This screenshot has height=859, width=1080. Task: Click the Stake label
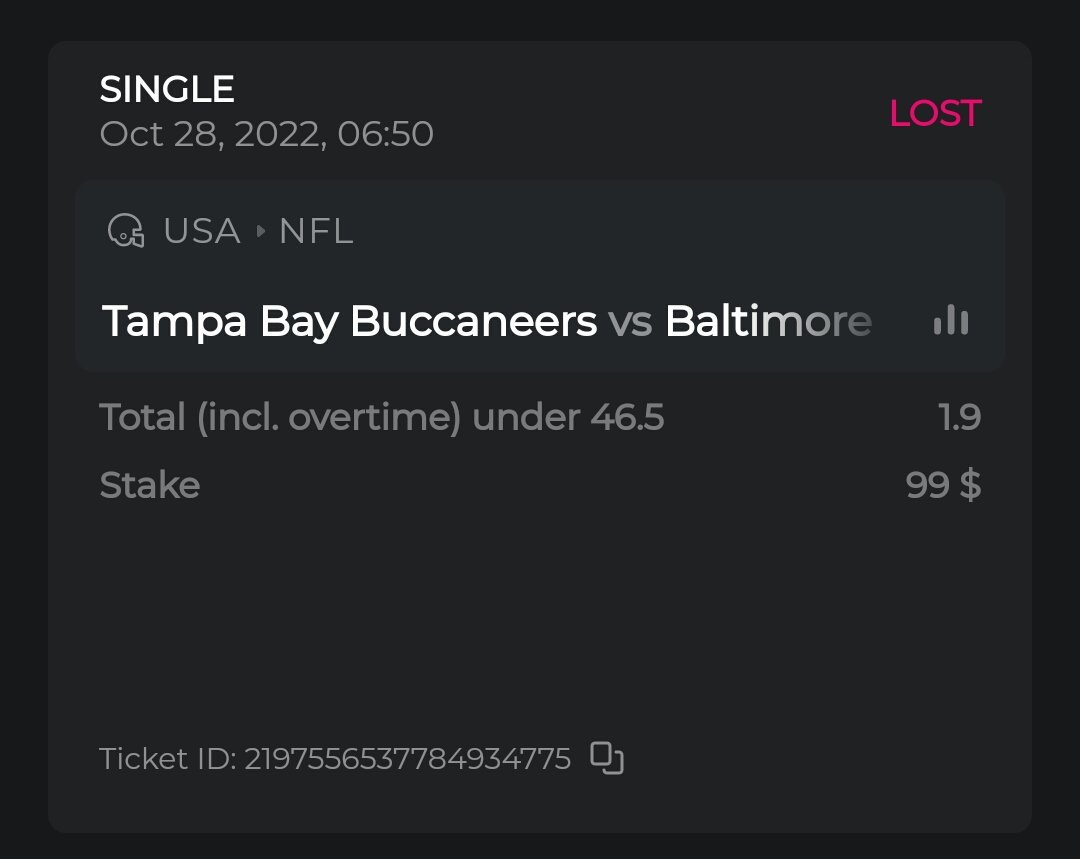[x=150, y=486]
